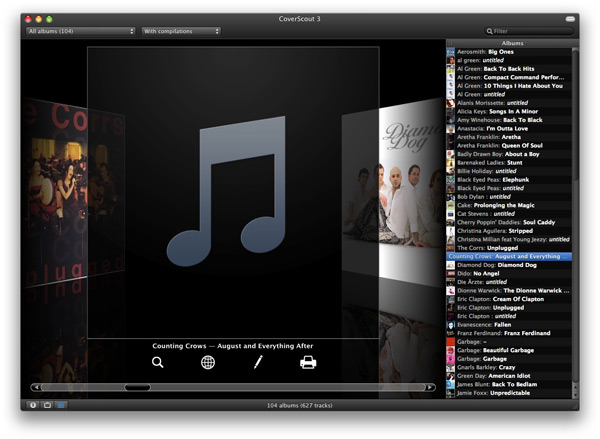This screenshot has height=439, width=600.
Task: Click the pencil edit cover icon
Action: tap(257, 362)
